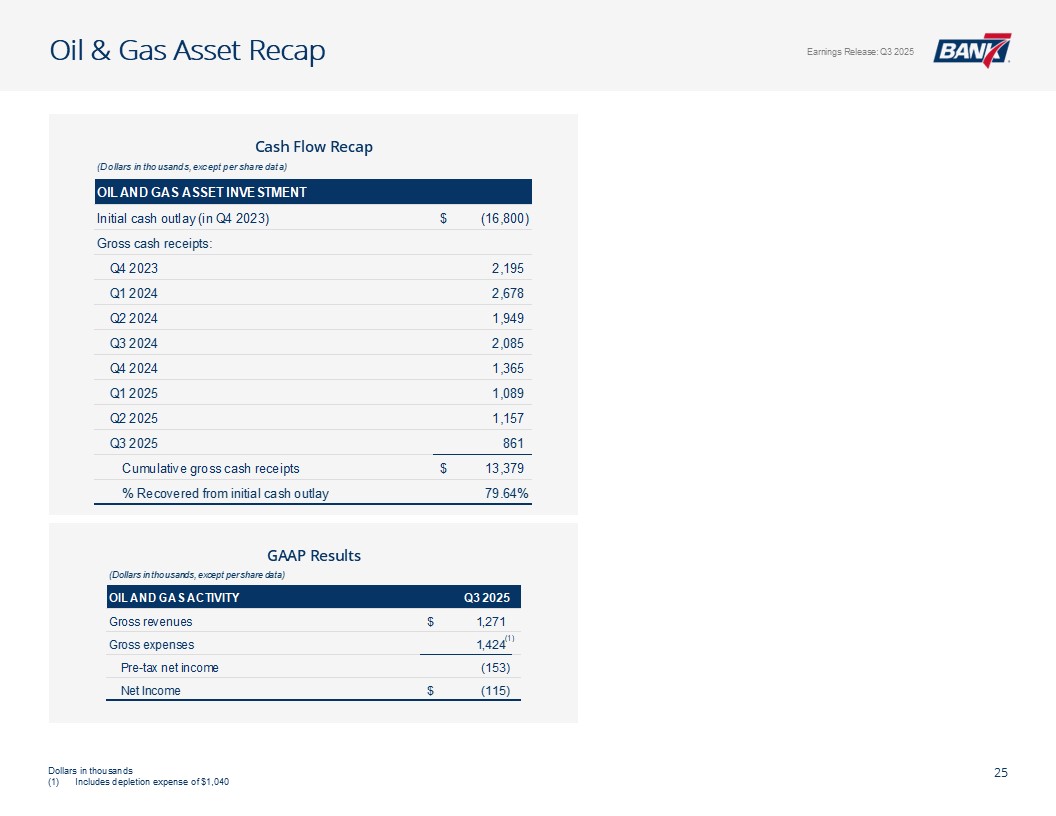Click the Oil & Gas Asset Recap title
This screenshot has width=1056, height=816.
coord(188,50)
